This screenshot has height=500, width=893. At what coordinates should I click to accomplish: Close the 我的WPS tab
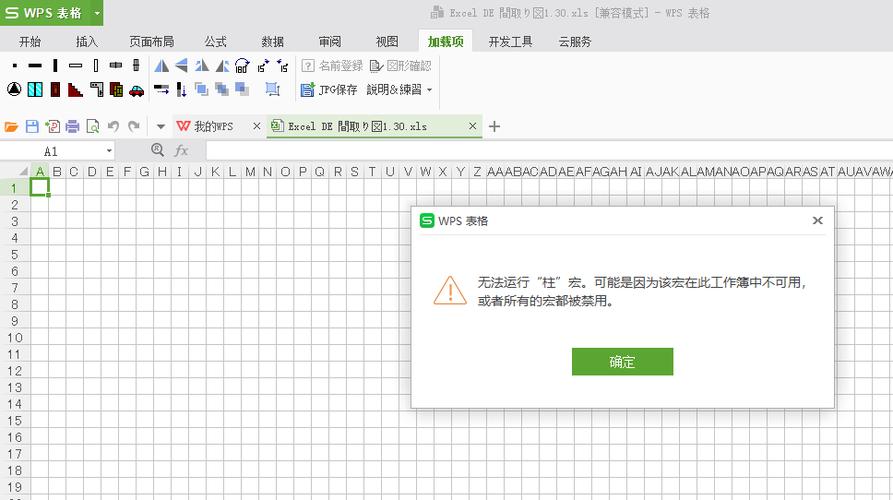257,126
